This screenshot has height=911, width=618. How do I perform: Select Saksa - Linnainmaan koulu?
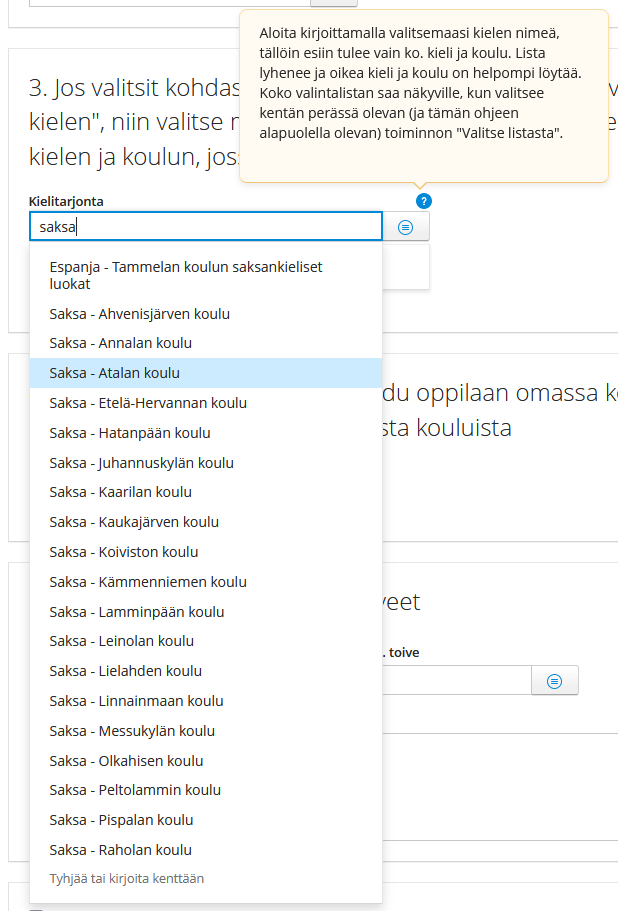pyautogui.click(x=136, y=701)
